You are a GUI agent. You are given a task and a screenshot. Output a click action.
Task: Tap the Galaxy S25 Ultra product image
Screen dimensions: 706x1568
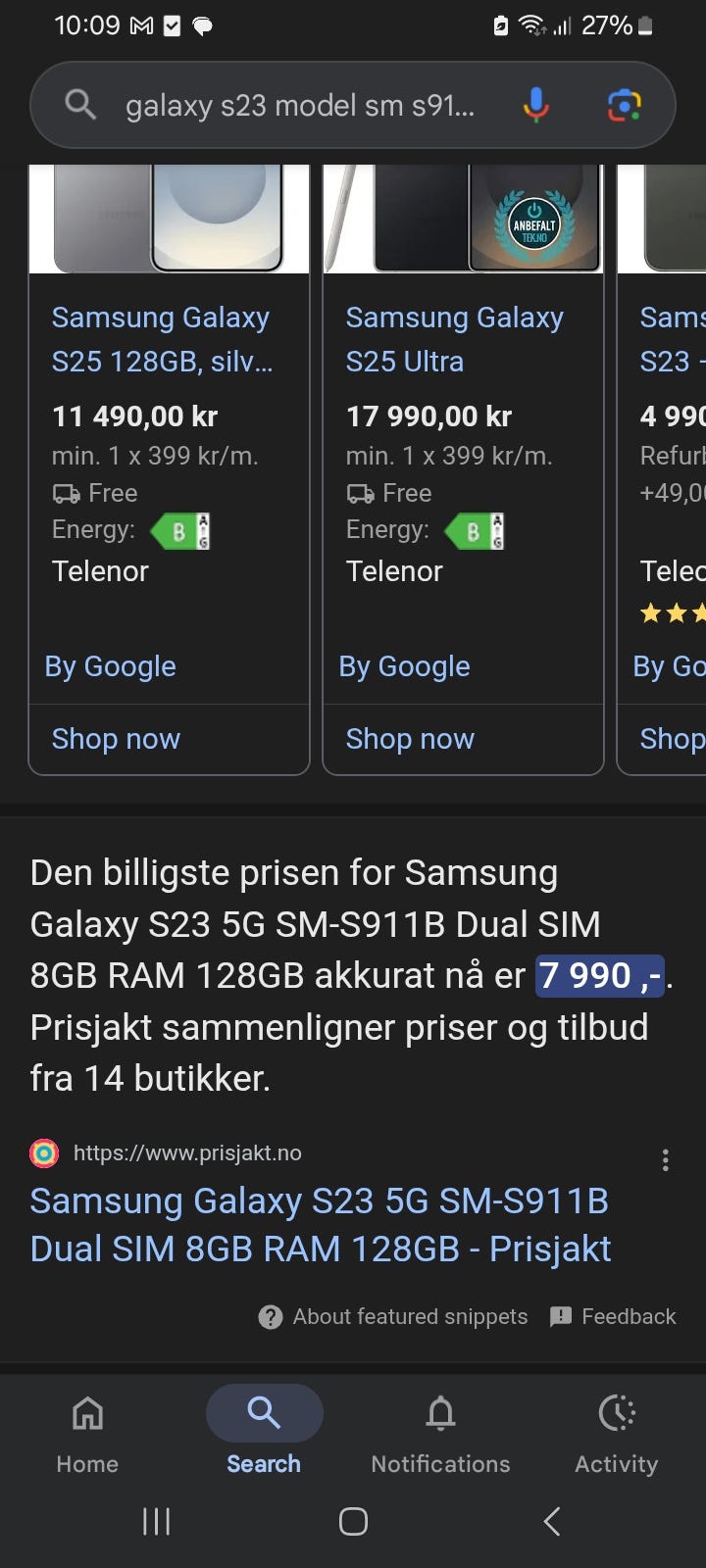click(x=463, y=219)
